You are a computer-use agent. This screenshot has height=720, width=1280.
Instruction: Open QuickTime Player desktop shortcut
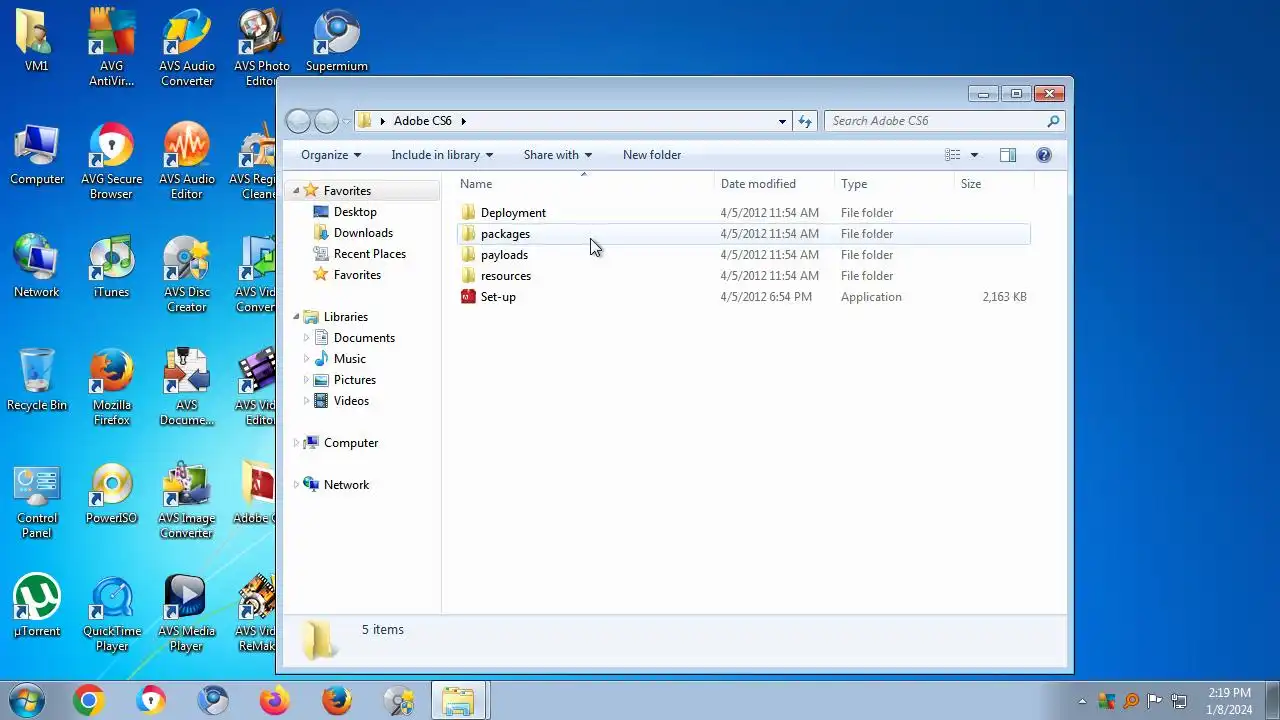point(111,614)
